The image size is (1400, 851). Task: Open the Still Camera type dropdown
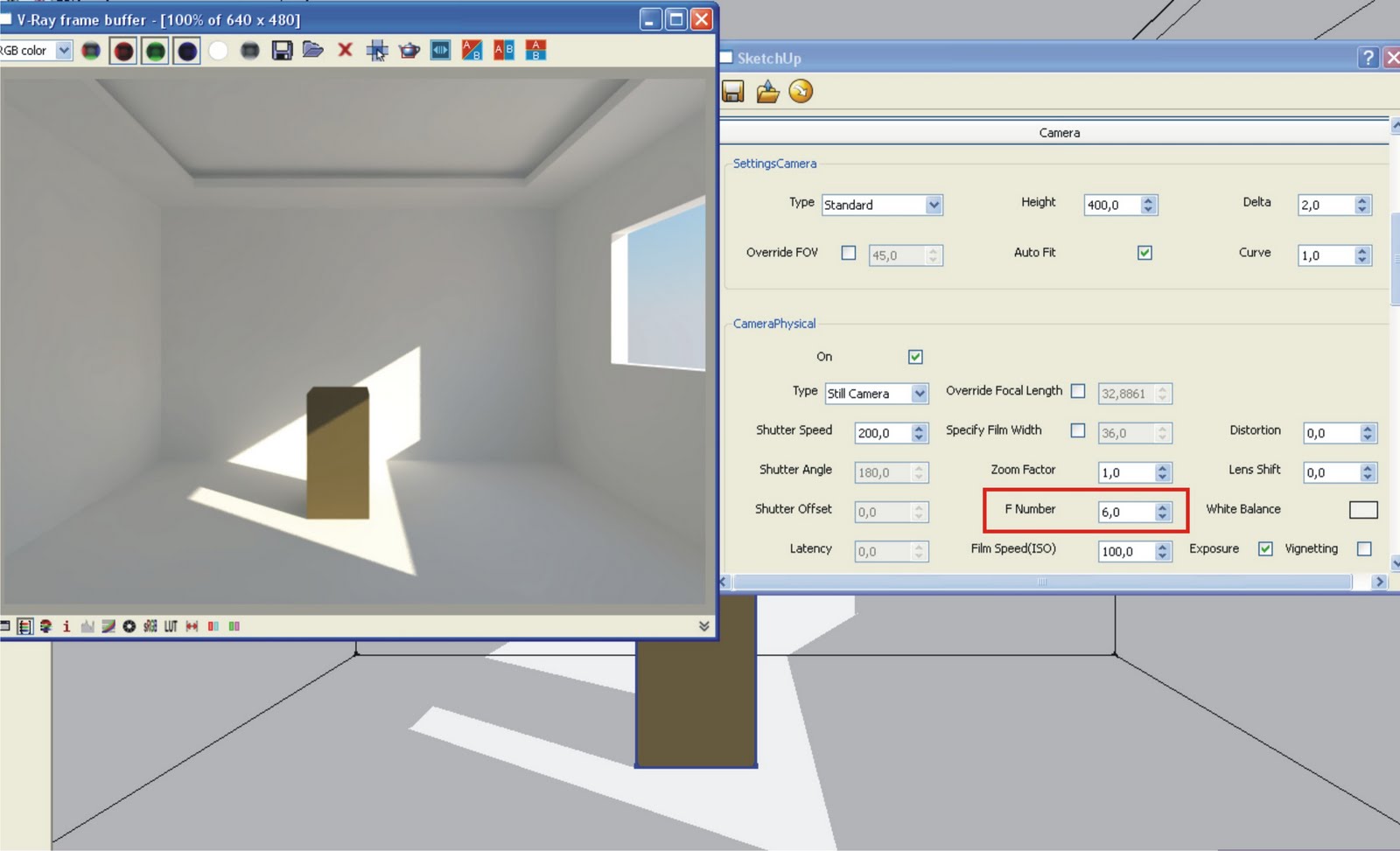point(920,394)
